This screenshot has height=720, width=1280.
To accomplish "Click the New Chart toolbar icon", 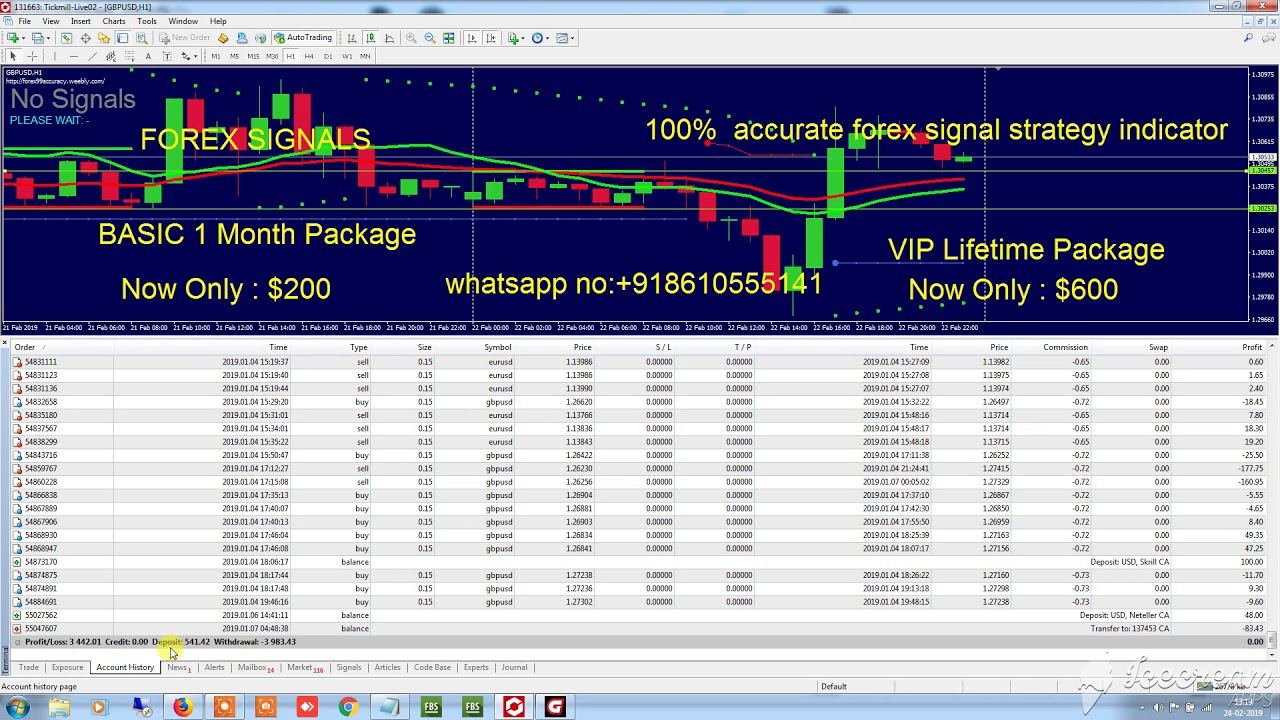I will click(14, 38).
